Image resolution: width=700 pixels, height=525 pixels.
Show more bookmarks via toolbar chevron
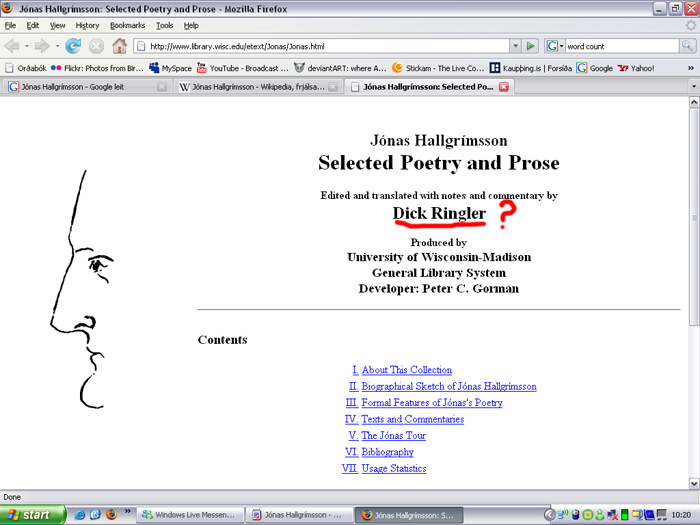click(691, 68)
